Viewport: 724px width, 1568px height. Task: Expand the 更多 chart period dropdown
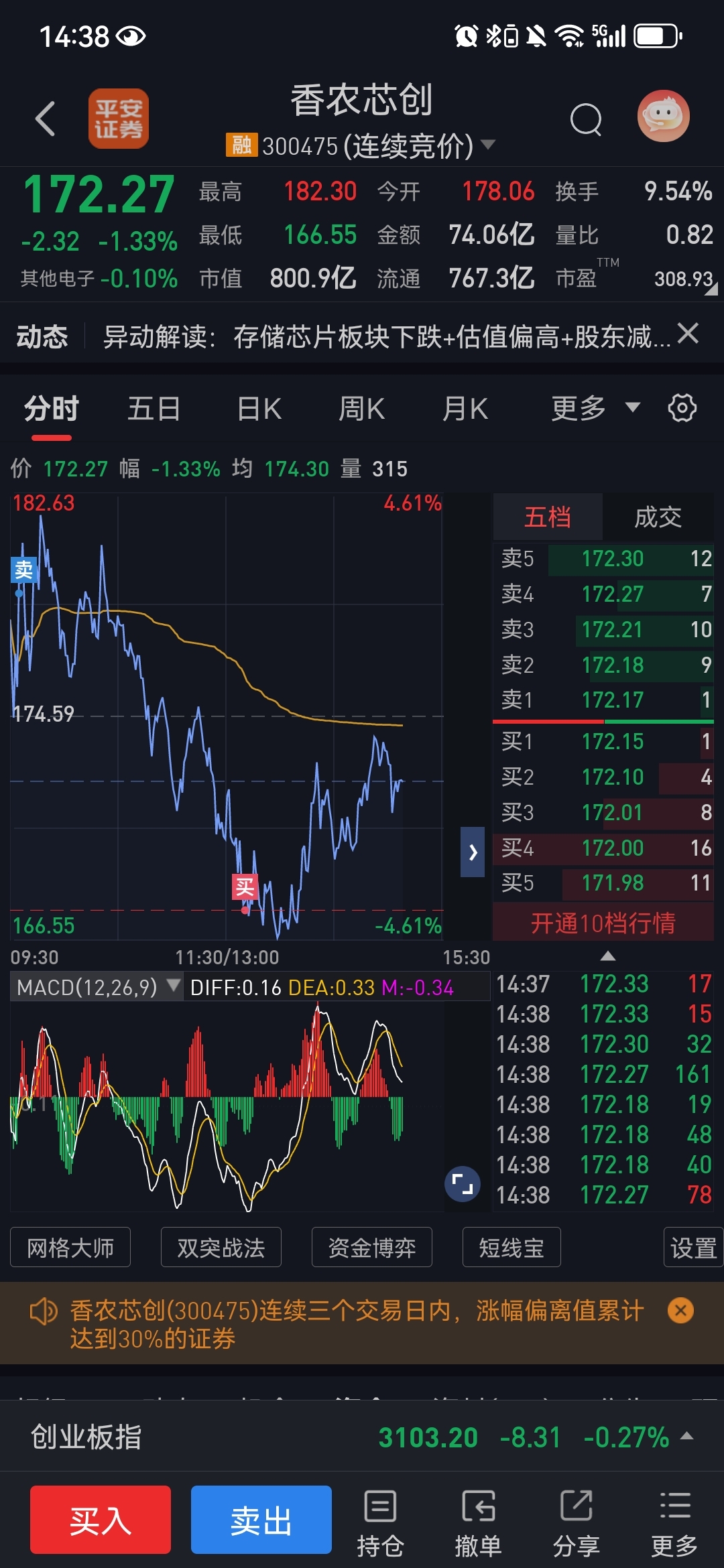pos(595,407)
